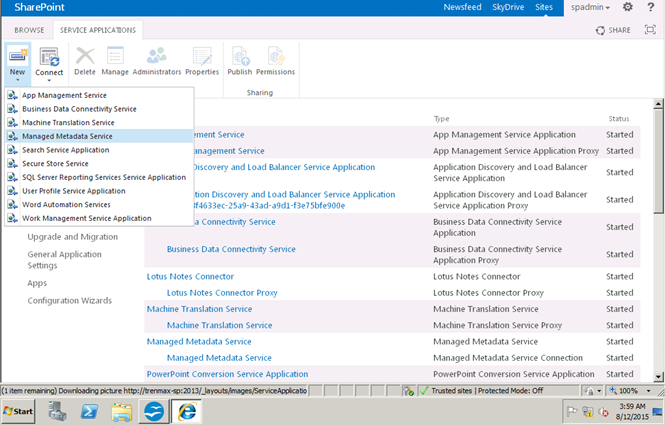Click the SHARE button
Image resolution: width=665 pixels, height=425 pixels.
[613, 30]
